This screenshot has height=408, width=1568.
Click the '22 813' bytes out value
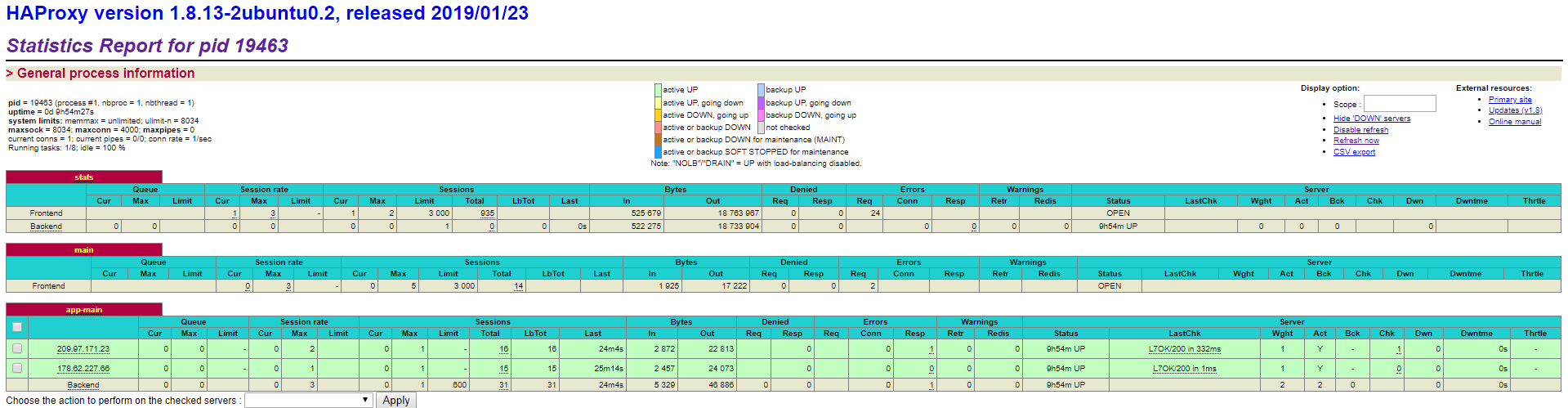(x=721, y=349)
